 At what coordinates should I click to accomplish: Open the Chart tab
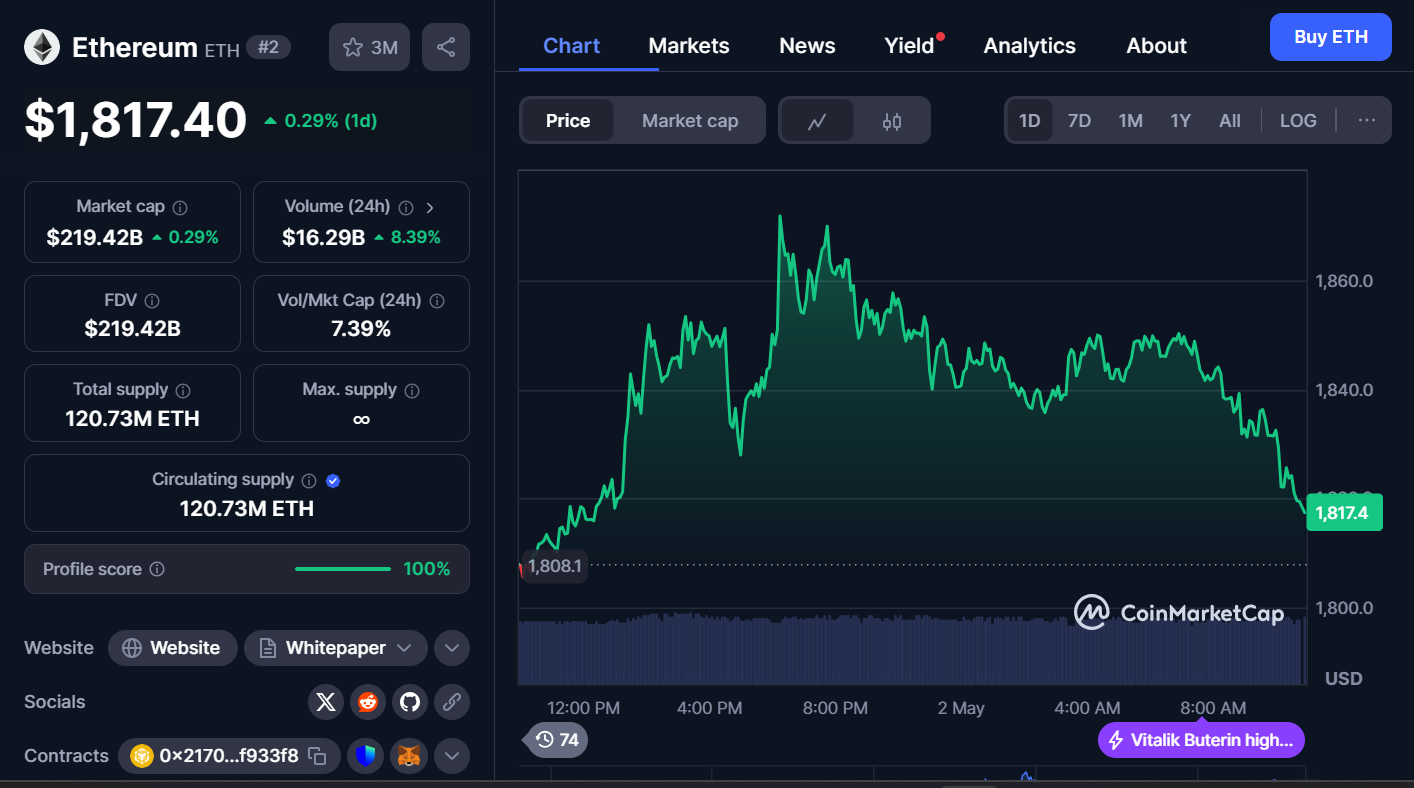[572, 46]
